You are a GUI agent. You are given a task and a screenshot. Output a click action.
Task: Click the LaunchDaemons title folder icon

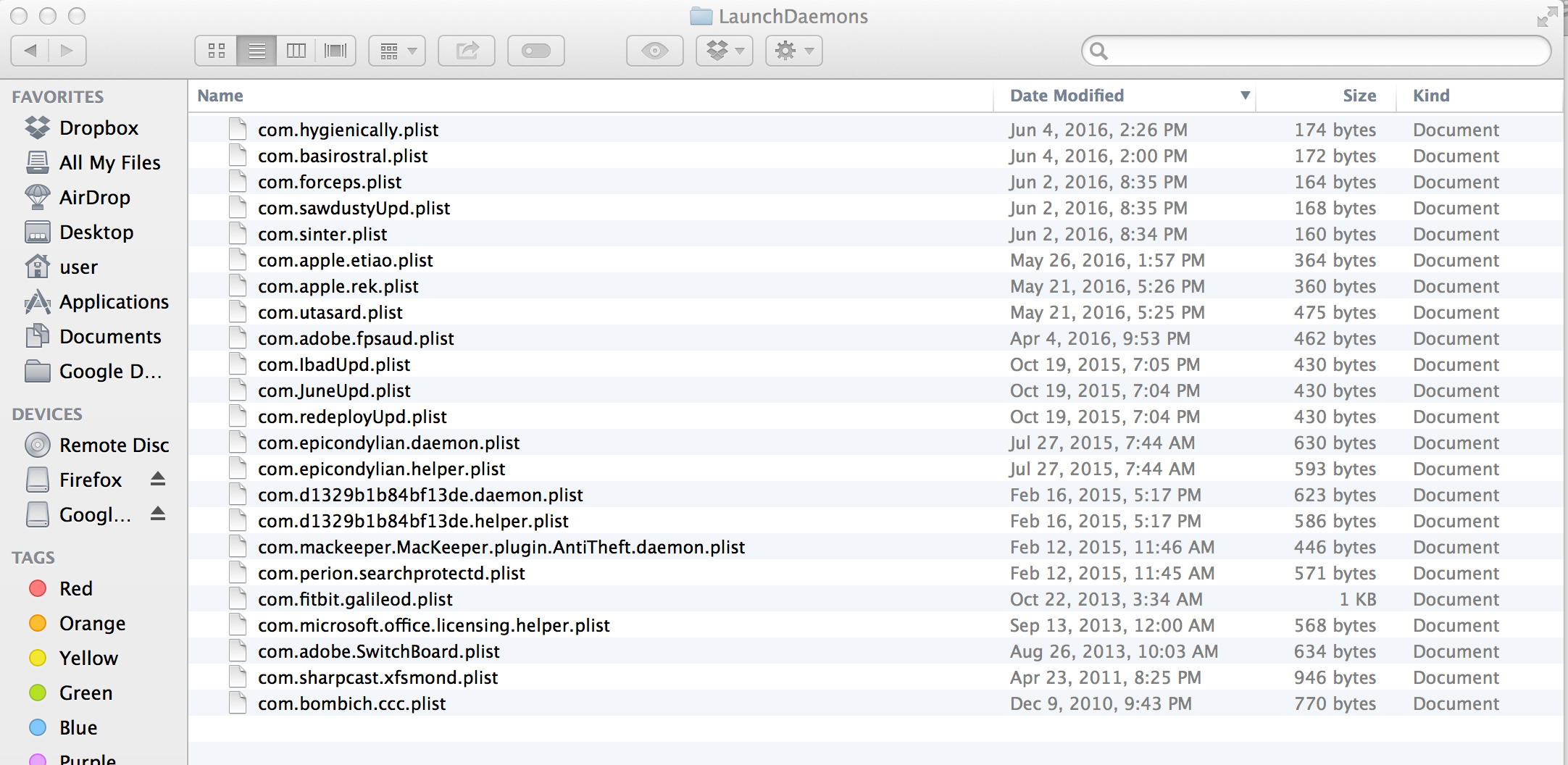[701, 16]
